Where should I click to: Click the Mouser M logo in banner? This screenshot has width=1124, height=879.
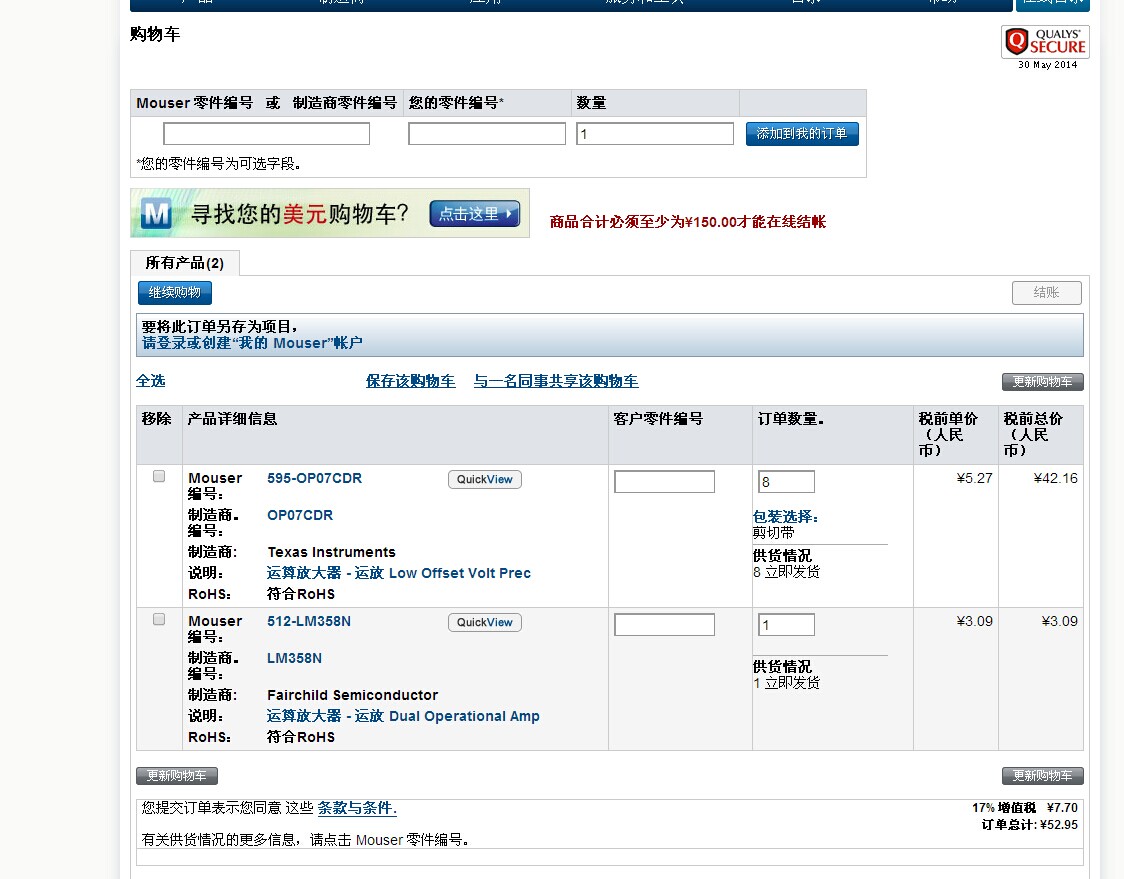[x=156, y=214]
